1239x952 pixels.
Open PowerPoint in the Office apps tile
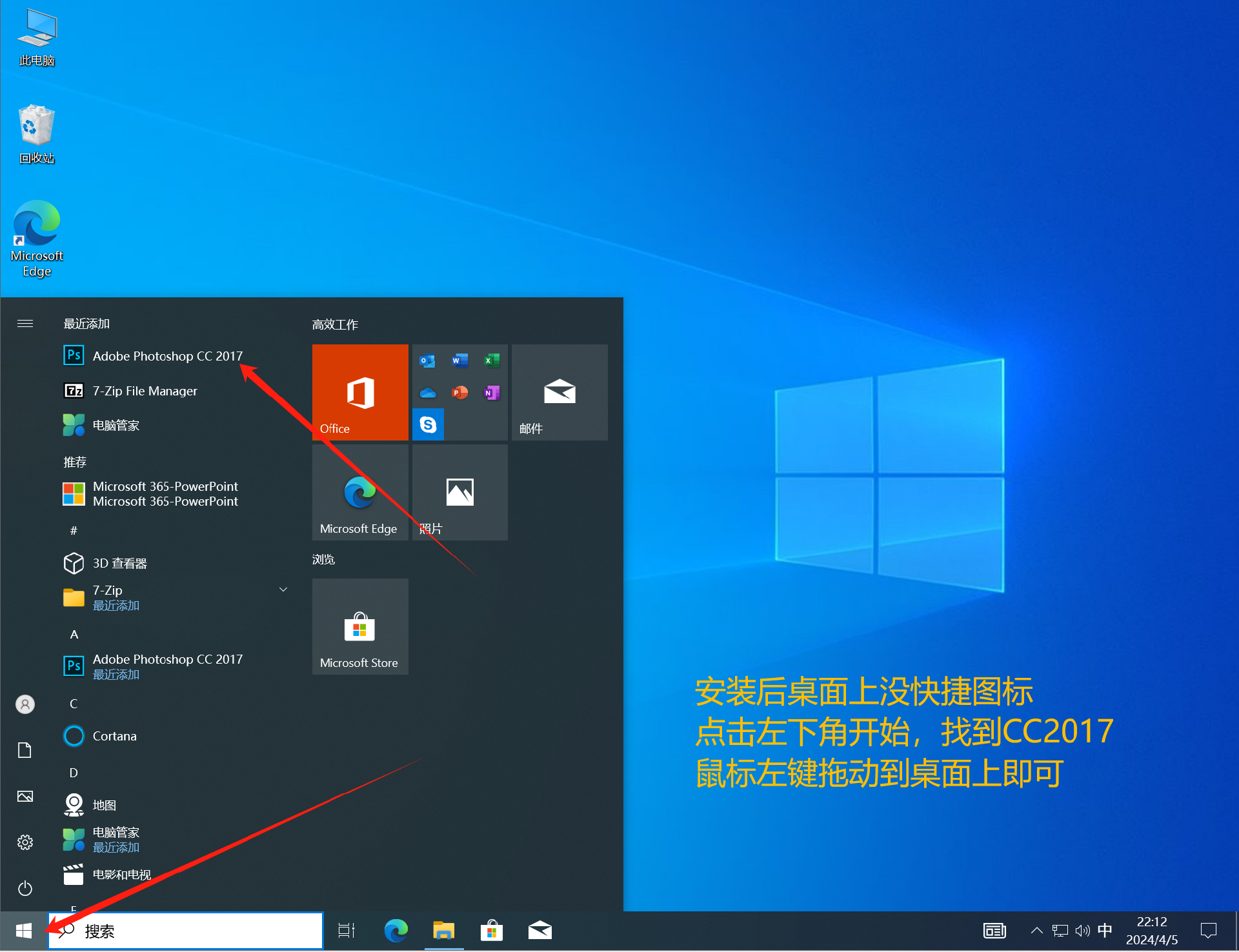459,393
